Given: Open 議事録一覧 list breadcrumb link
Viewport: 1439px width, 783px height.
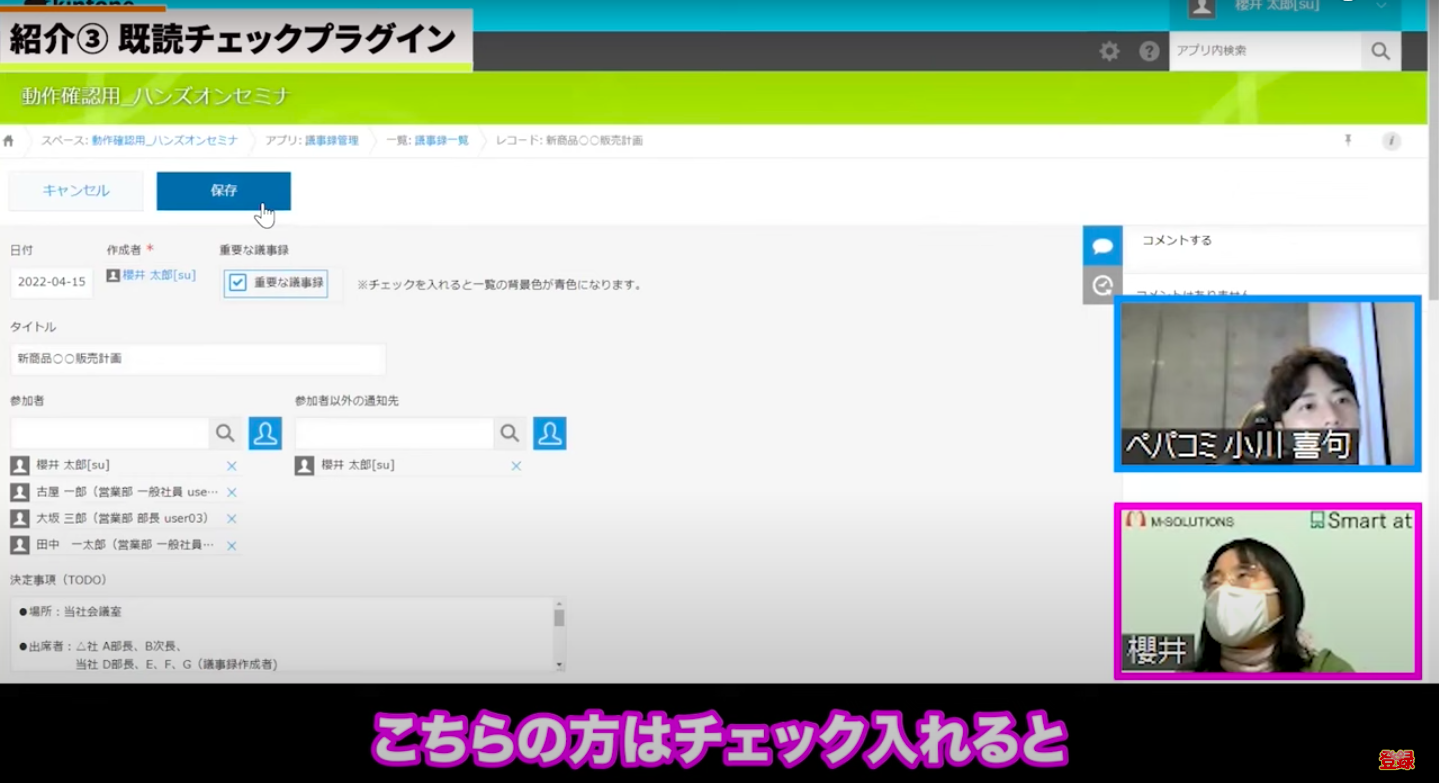Looking at the screenshot, I should click(x=441, y=141).
